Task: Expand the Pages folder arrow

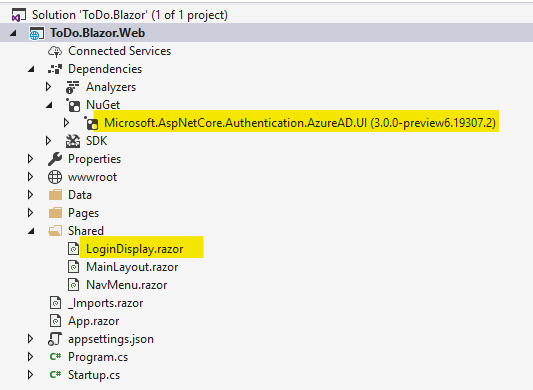Action: click(x=31, y=213)
